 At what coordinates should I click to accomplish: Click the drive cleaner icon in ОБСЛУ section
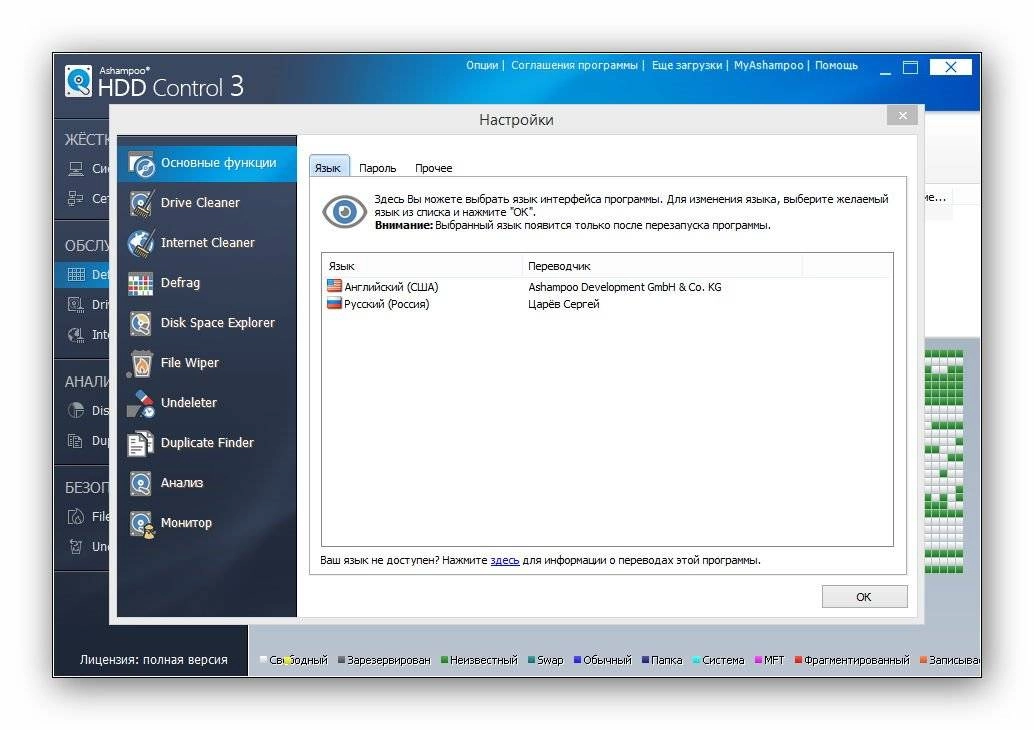[76, 305]
